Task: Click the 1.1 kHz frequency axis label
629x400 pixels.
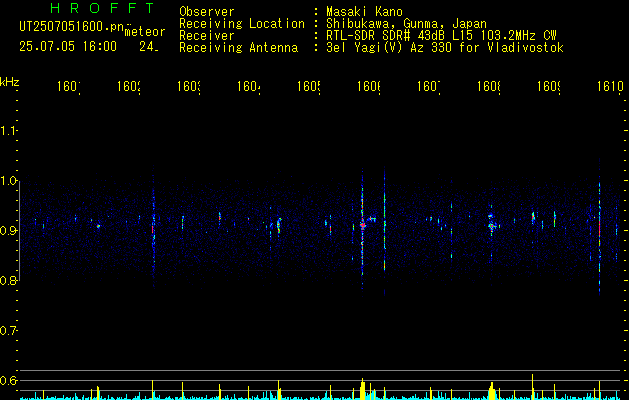Action: point(9,130)
